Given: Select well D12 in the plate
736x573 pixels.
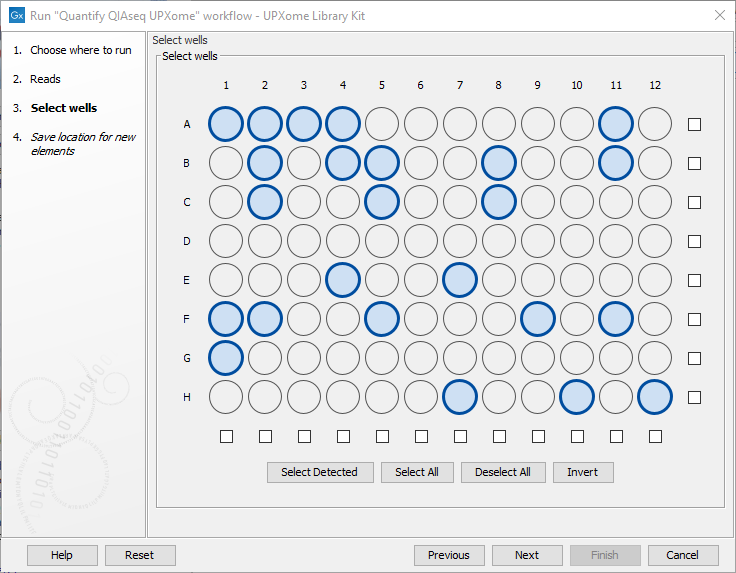Looking at the screenshot, I should pos(655,241).
